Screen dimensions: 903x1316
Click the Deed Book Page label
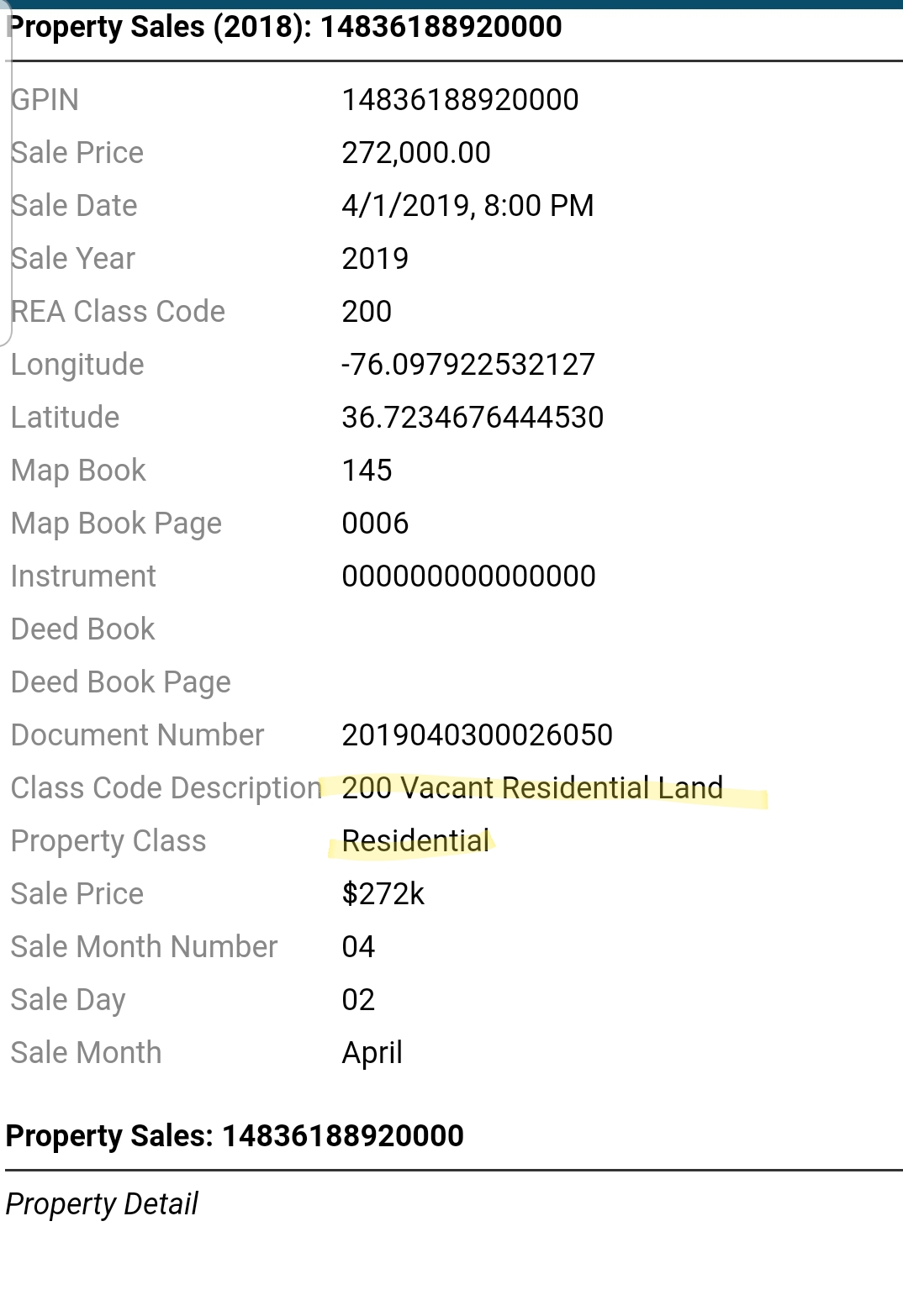(x=121, y=682)
